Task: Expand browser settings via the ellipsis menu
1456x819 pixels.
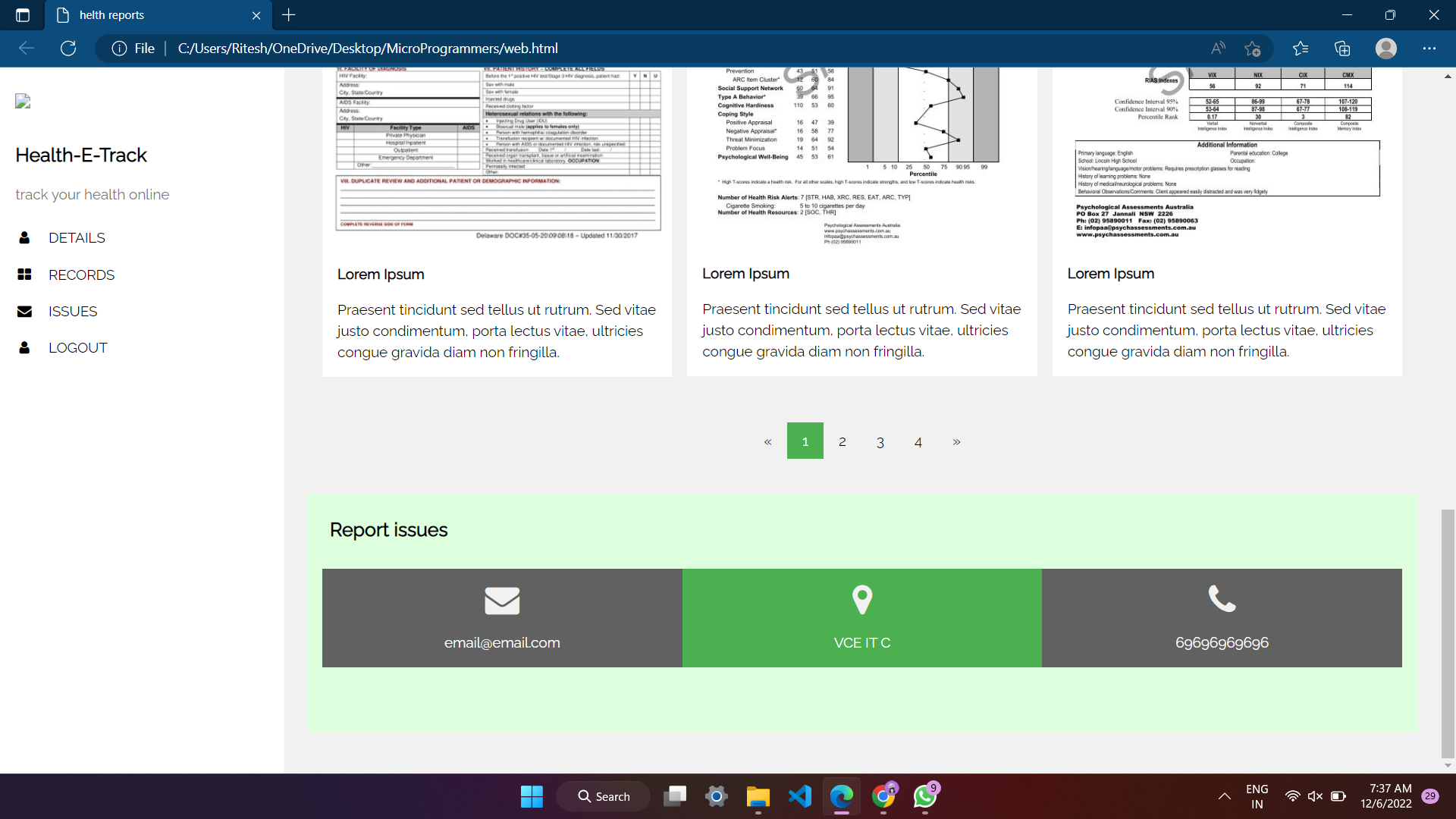Action: tap(1431, 48)
